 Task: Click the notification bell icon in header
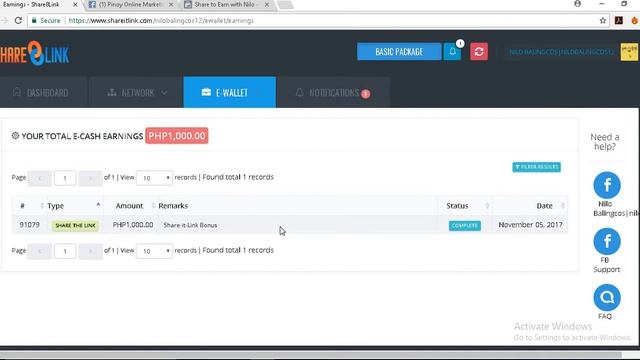tap(452, 52)
